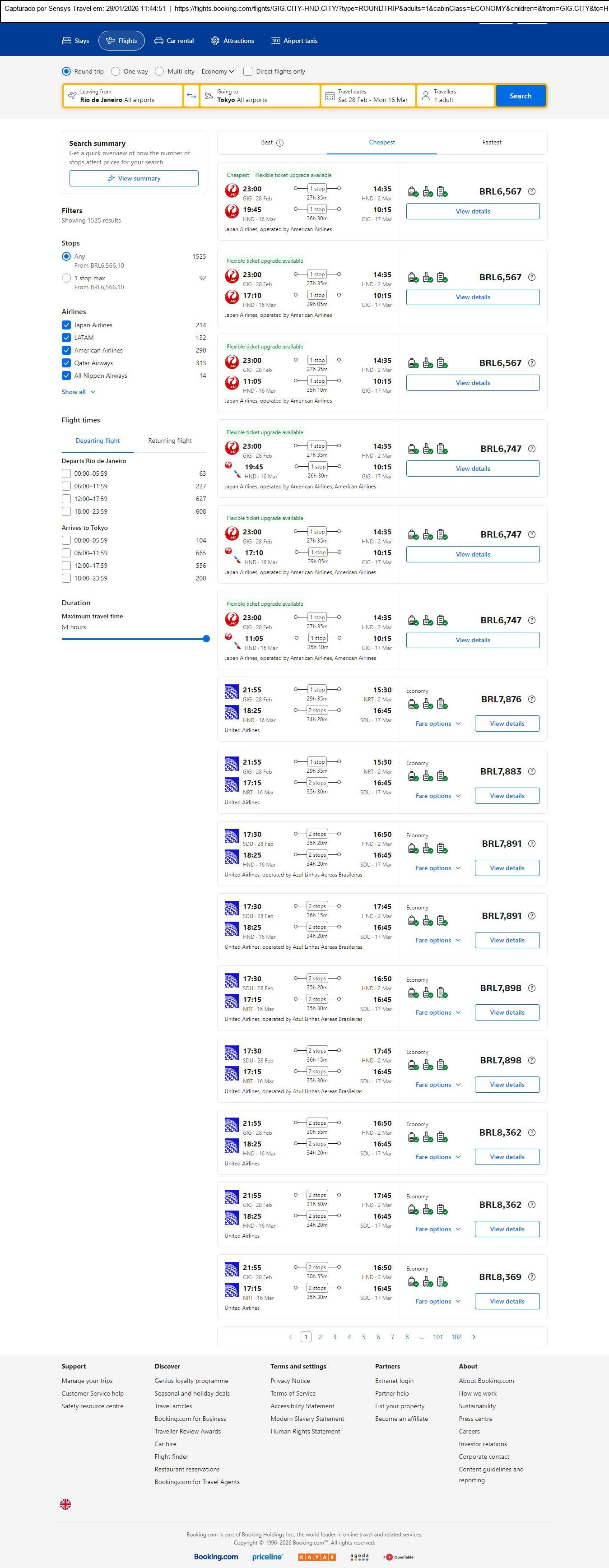The image size is (609, 1568).
Task: Click the Car rental icon in the top navigation
Action: [158, 41]
